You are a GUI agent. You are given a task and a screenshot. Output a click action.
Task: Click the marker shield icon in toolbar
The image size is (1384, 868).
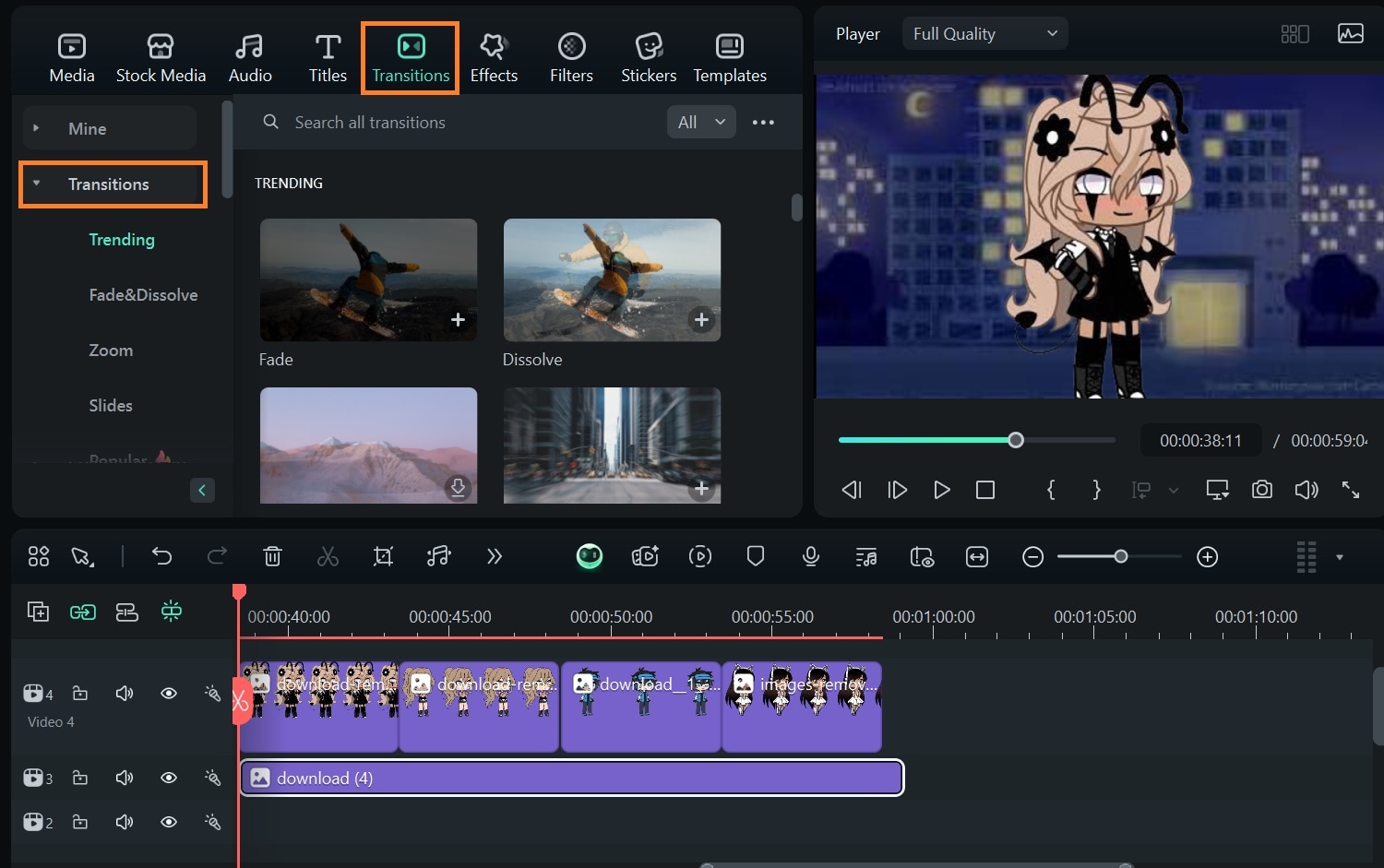coord(756,556)
